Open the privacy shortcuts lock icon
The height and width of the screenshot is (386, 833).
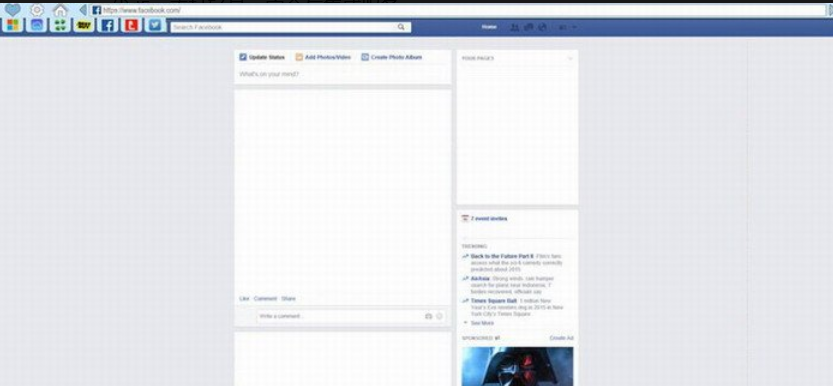point(562,28)
